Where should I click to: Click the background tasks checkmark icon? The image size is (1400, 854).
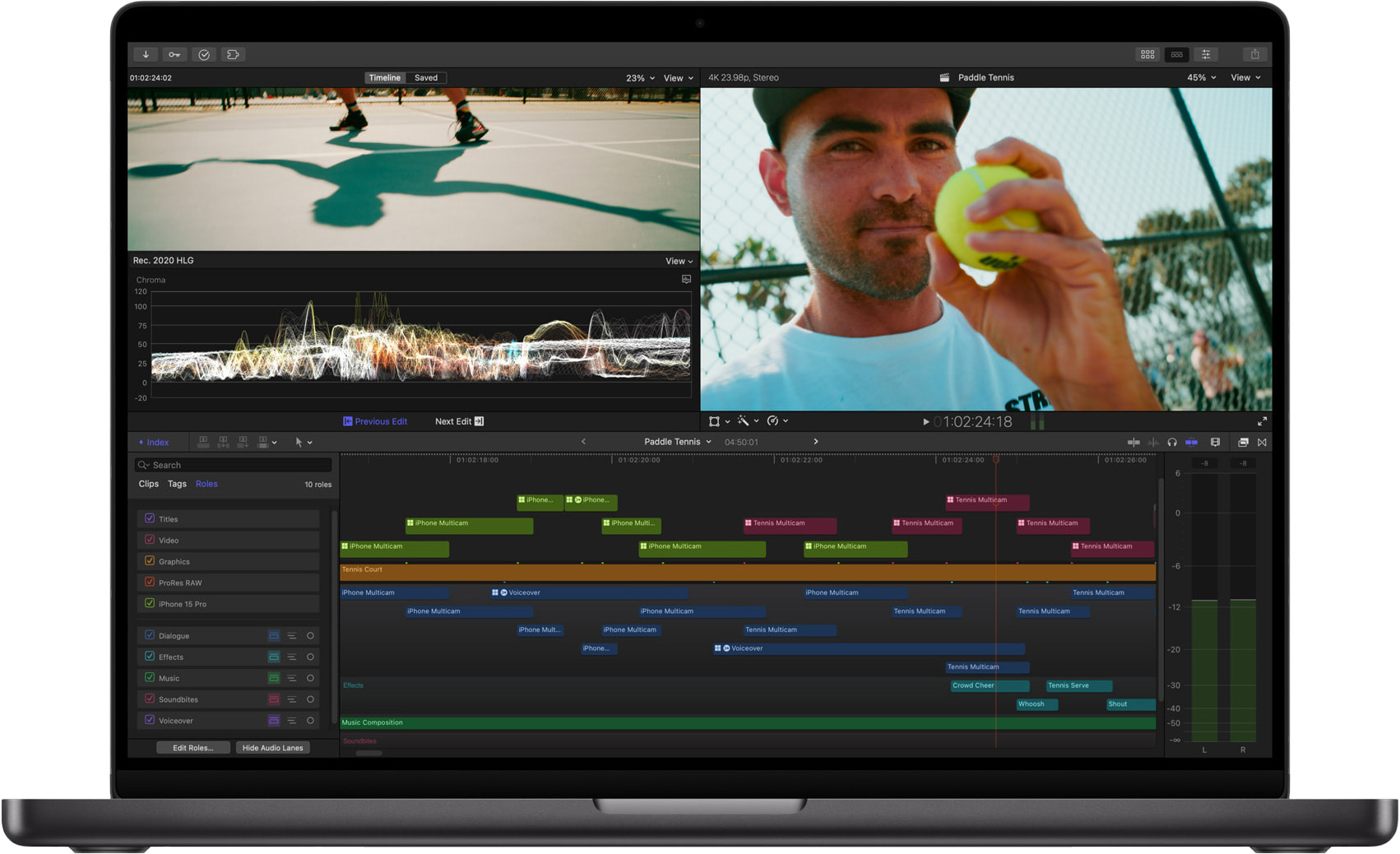click(204, 54)
